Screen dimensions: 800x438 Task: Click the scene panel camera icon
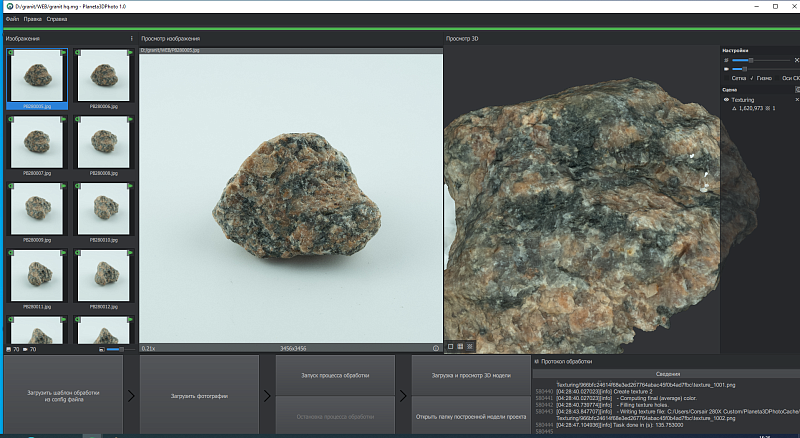797,89
